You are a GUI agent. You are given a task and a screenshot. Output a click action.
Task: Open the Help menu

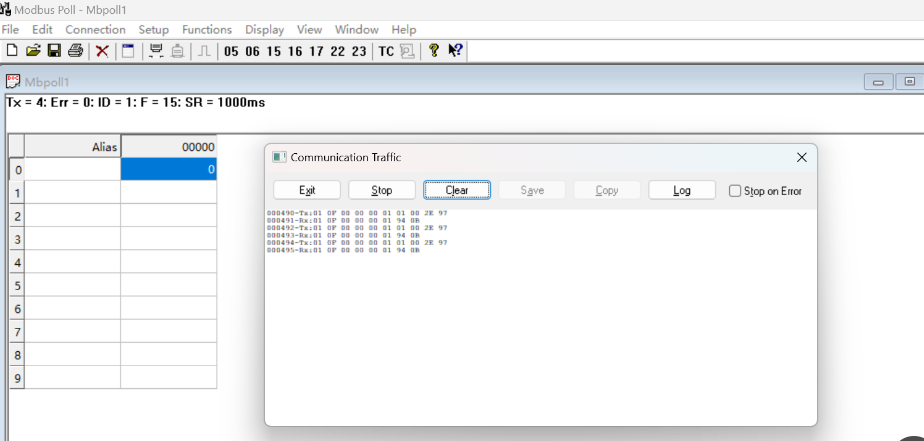click(404, 29)
